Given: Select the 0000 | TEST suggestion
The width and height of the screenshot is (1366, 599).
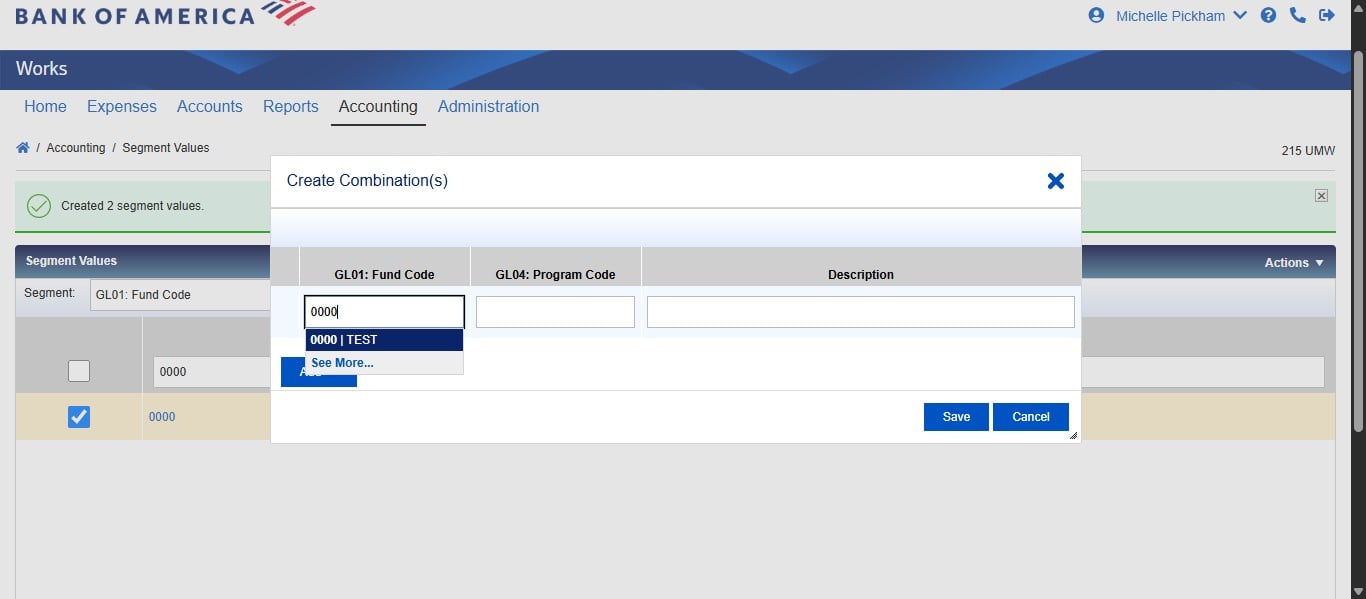Looking at the screenshot, I should [384, 339].
